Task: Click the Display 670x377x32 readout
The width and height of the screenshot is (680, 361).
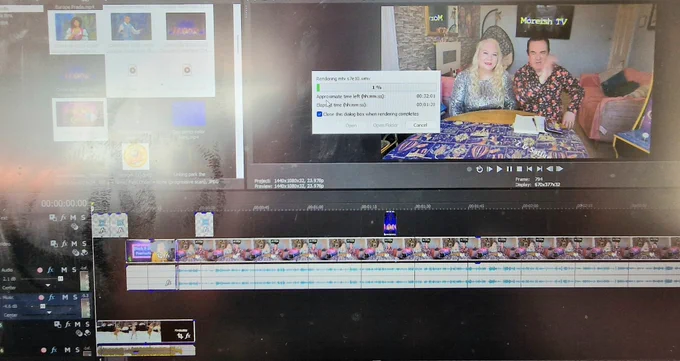Action: 538,184
